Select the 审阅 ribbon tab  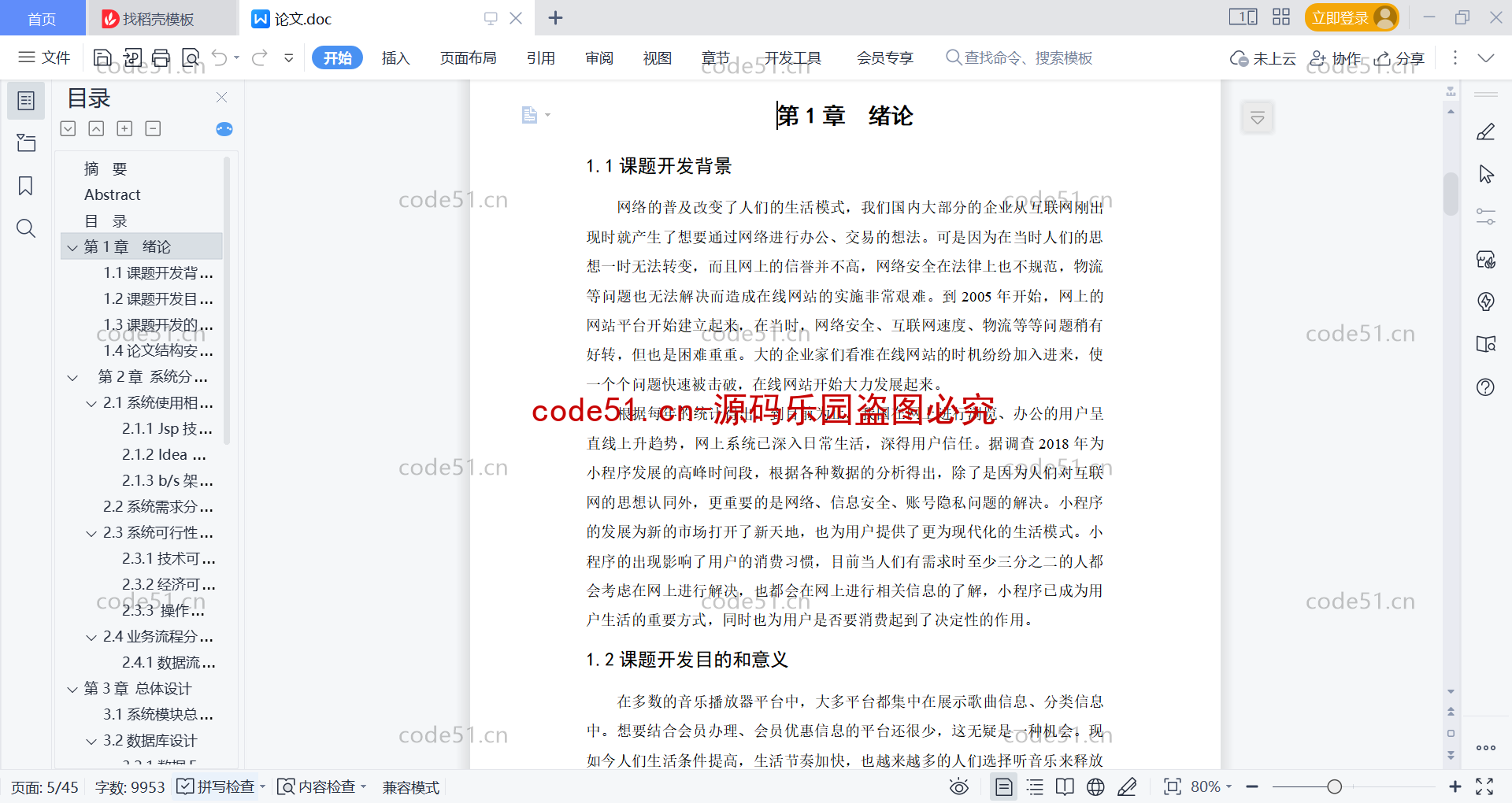click(x=599, y=57)
